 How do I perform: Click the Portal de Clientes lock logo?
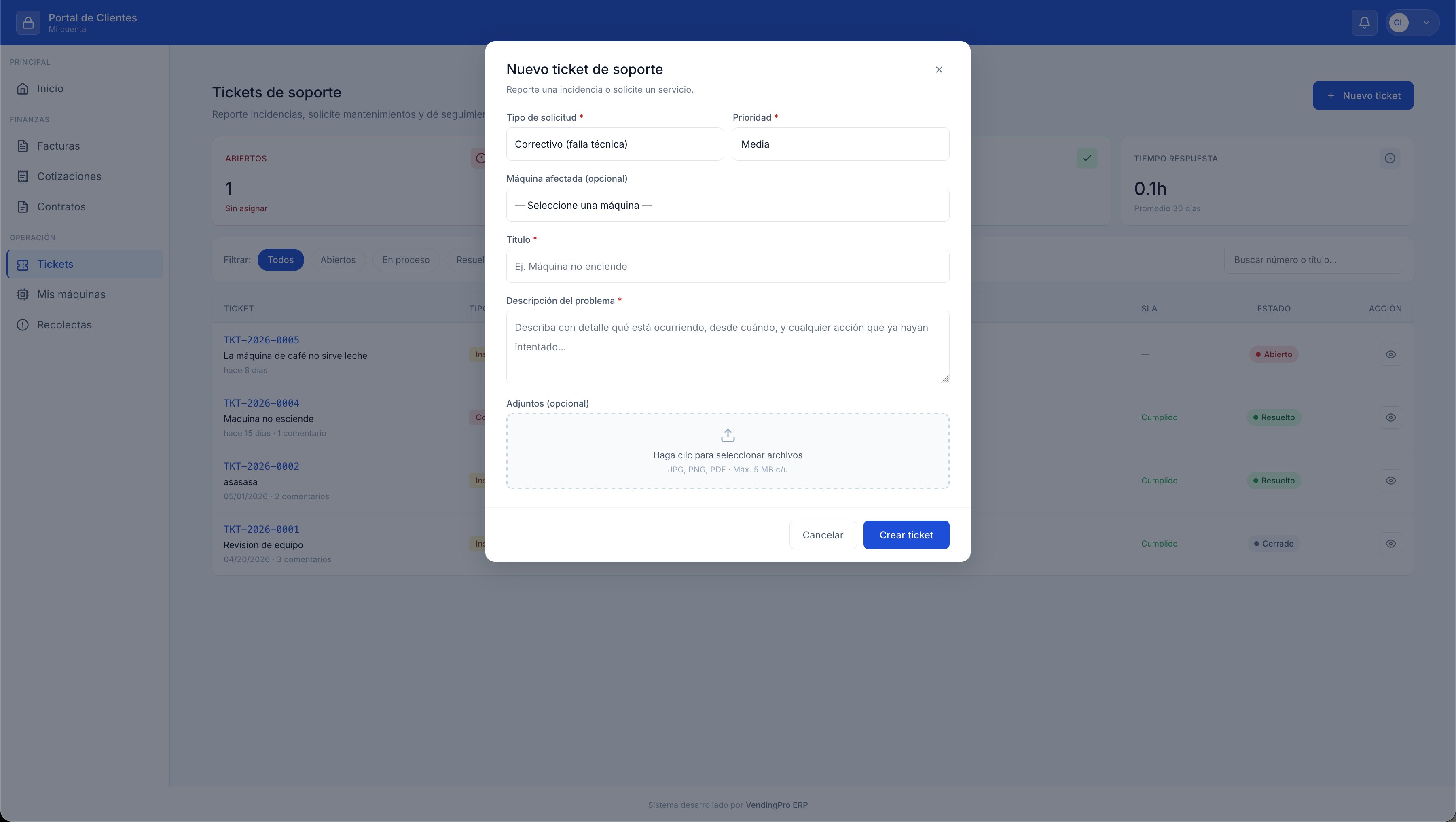pyautogui.click(x=28, y=23)
